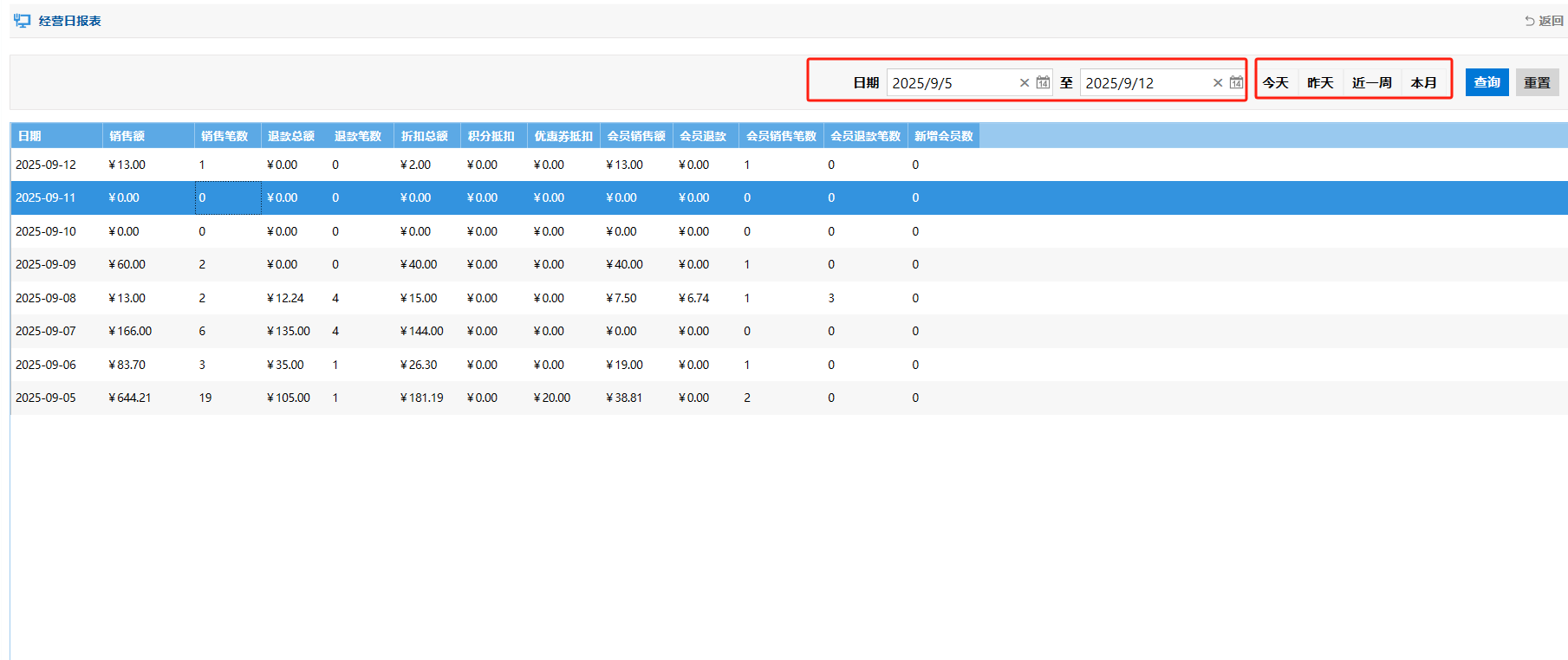Choose the 本月 date range
Viewport: 1568px width, 660px height.
pyautogui.click(x=1423, y=83)
